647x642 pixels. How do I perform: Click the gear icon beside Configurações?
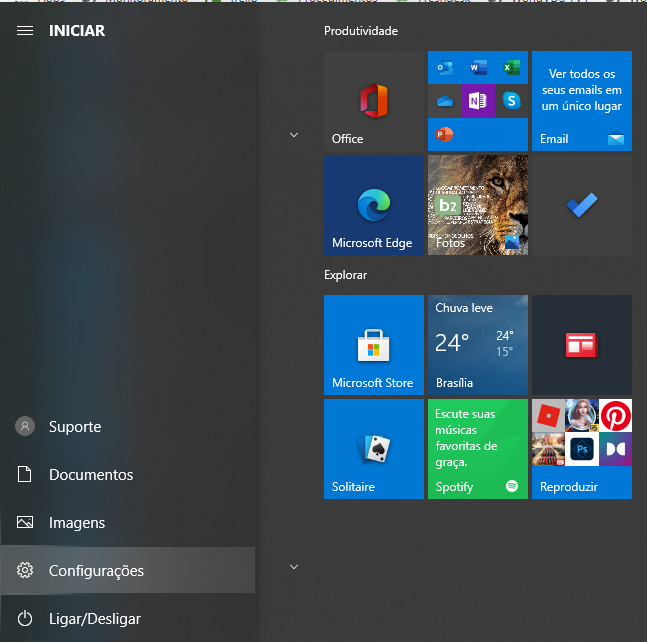tap(25, 570)
